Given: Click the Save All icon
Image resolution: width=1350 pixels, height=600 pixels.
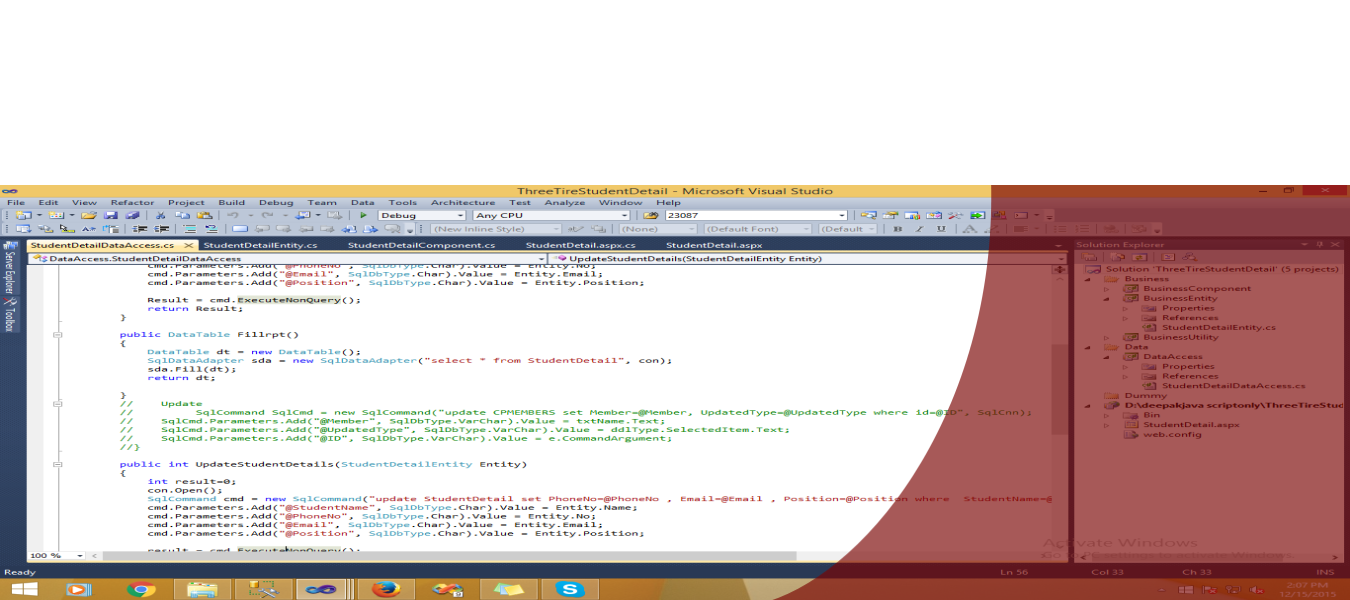Looking at the screenshot, I should [x=132, y=215].
